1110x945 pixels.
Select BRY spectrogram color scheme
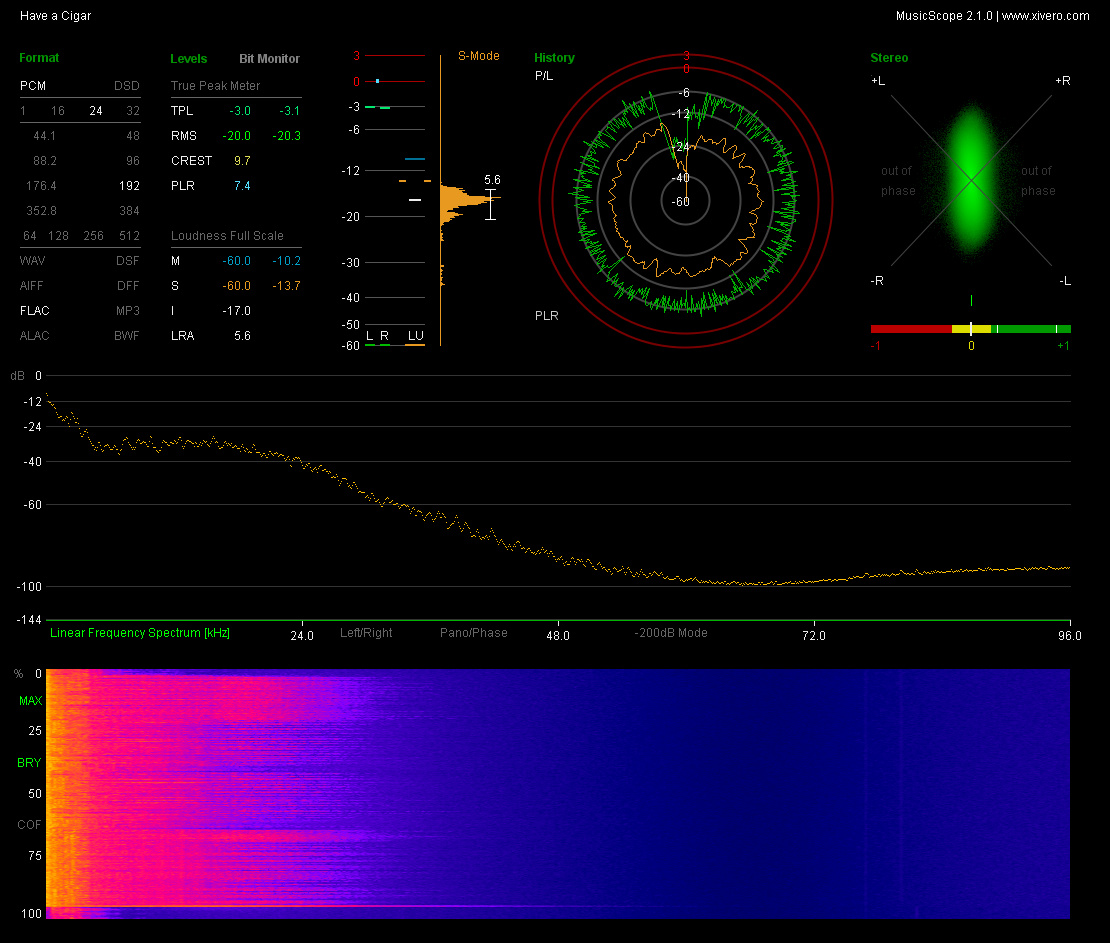(30, 763)
